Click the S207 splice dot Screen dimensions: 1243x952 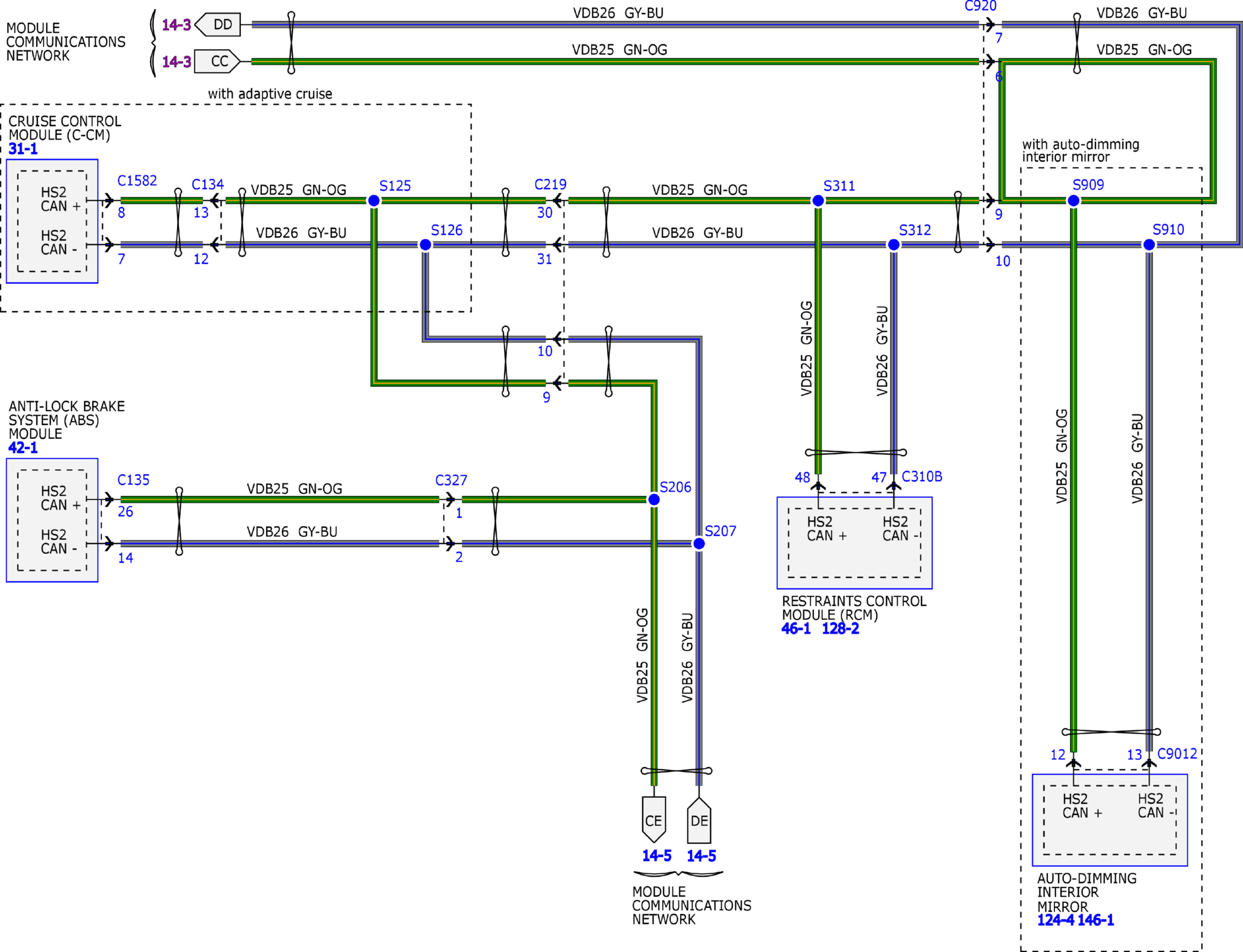click(x=699, y=543)
